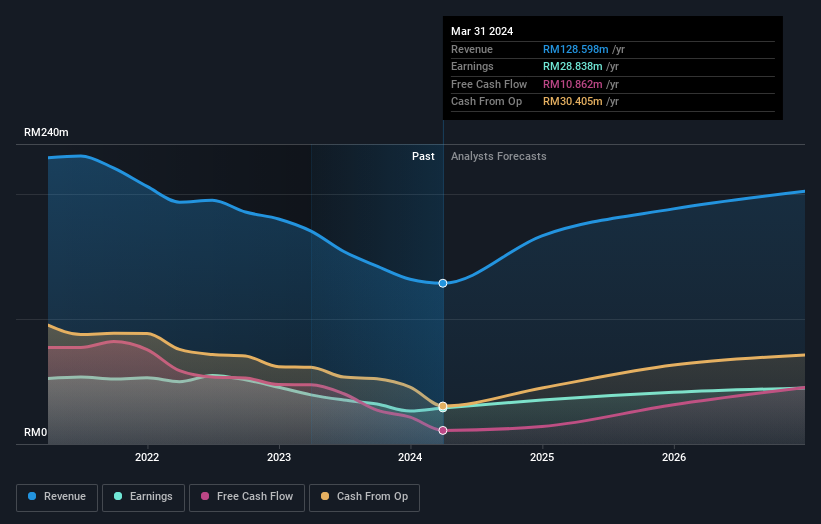Click the orange Cash From Op legend dot
Viewport: 821px width, 524px height.
(325, 496)
